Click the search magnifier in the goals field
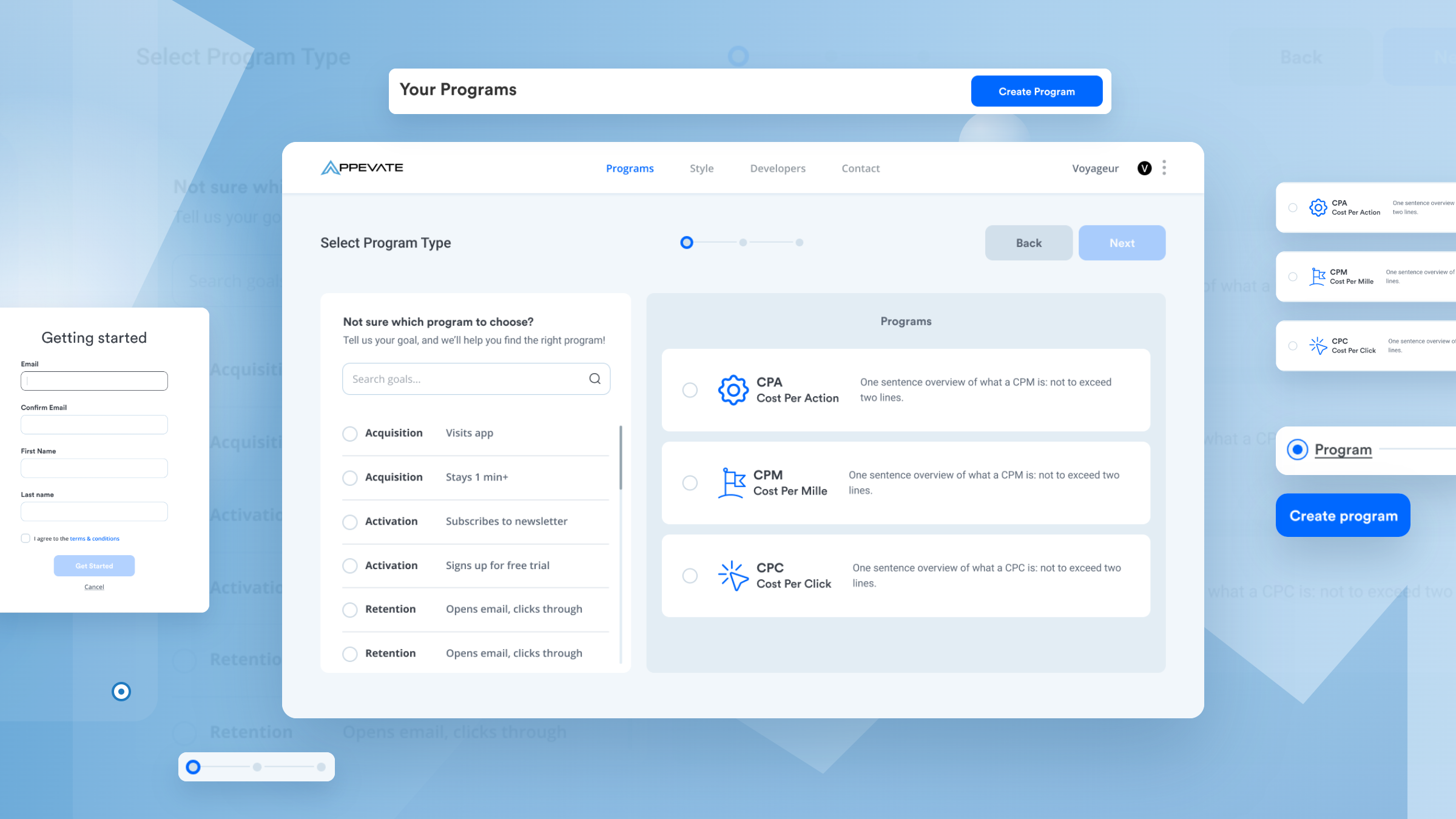 595,379
